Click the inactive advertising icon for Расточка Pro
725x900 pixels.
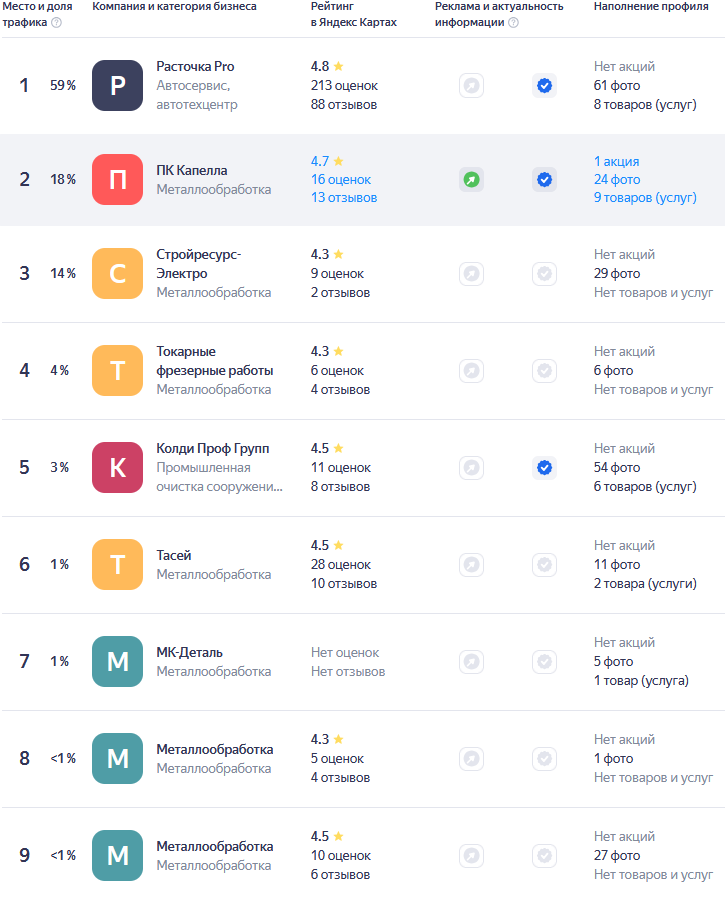(471, 86)
